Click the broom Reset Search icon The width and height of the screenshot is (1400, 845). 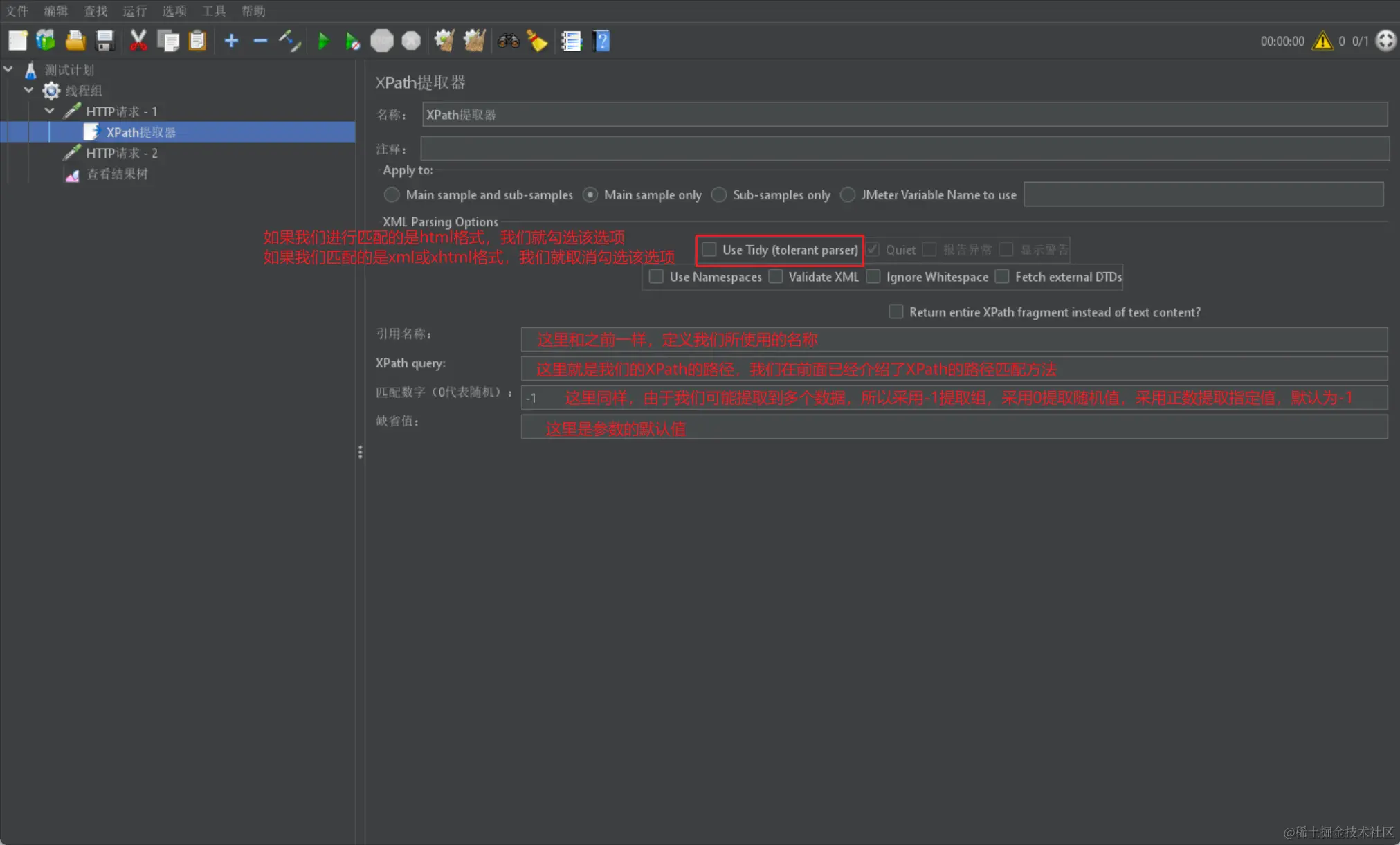click(537, 41)
